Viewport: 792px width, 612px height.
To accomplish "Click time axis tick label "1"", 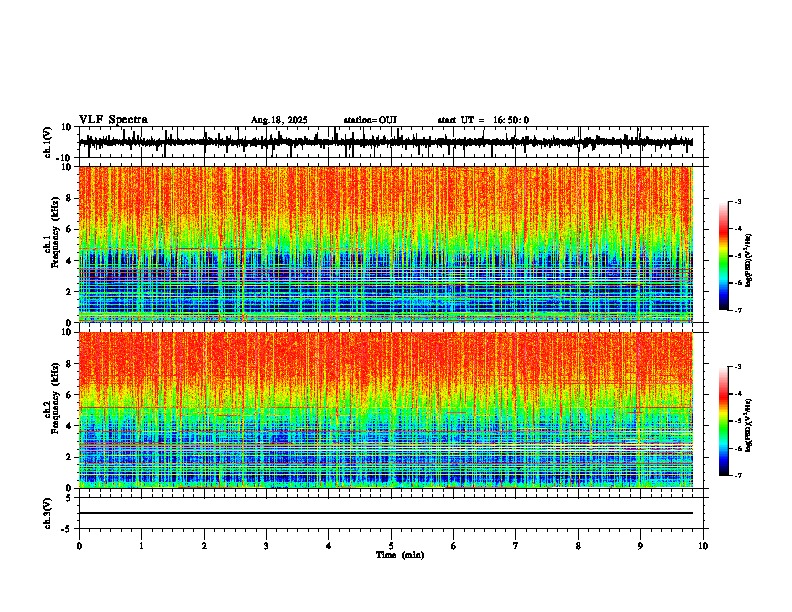I will 141,546.
